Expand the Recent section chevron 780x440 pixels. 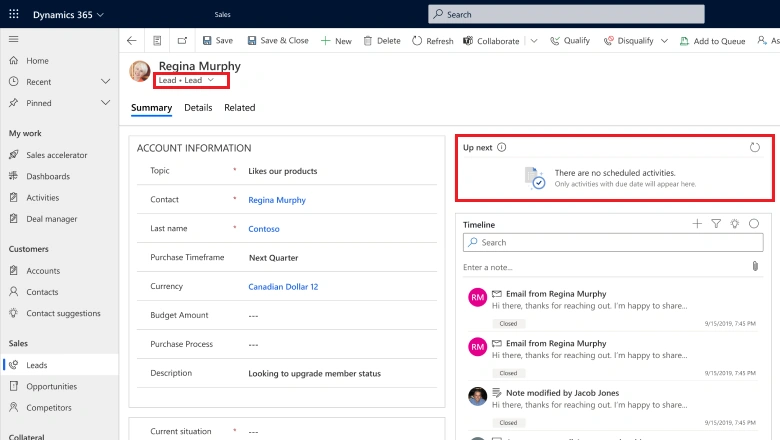(105, 82)
